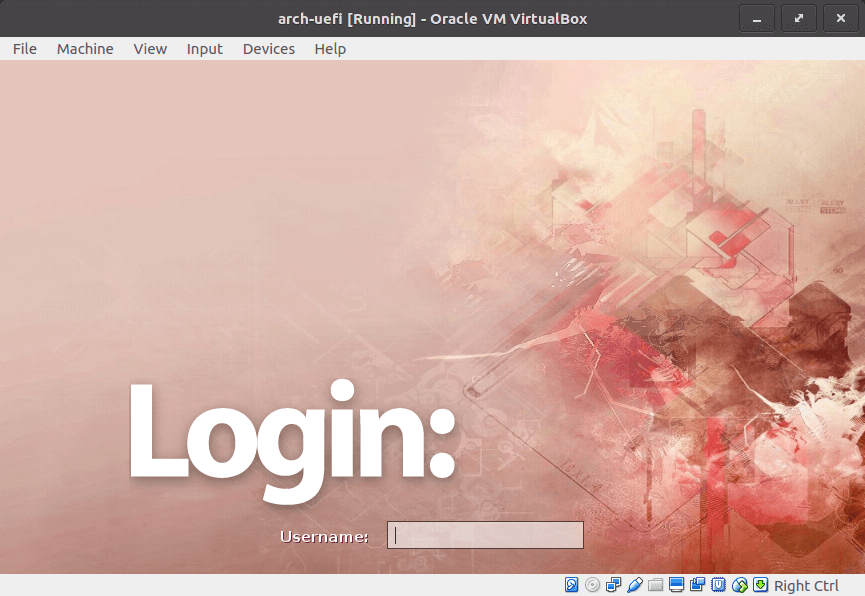Minimize the VirtualBox window
The image size is (865, 596).
[x=757, y=18]
